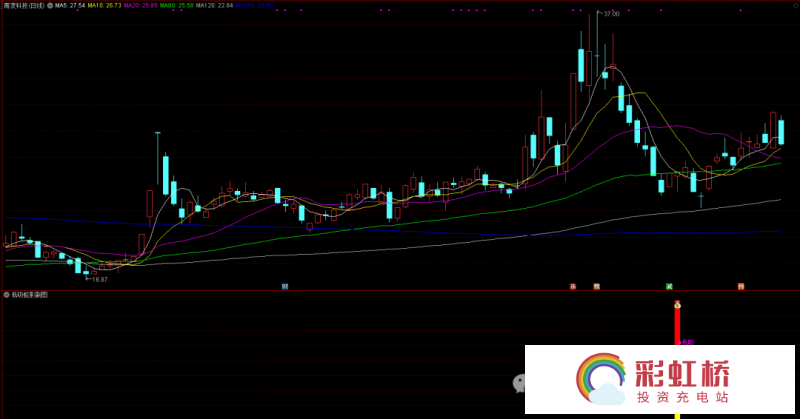Click the MA120 indicator label
800x419 pixels.
point(213,5)
